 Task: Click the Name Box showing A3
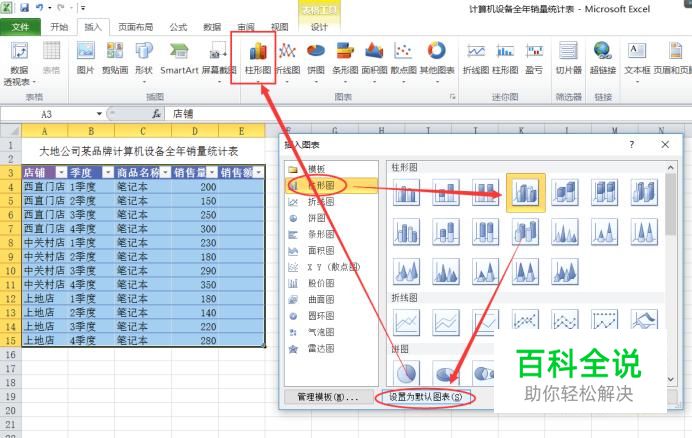48,114
